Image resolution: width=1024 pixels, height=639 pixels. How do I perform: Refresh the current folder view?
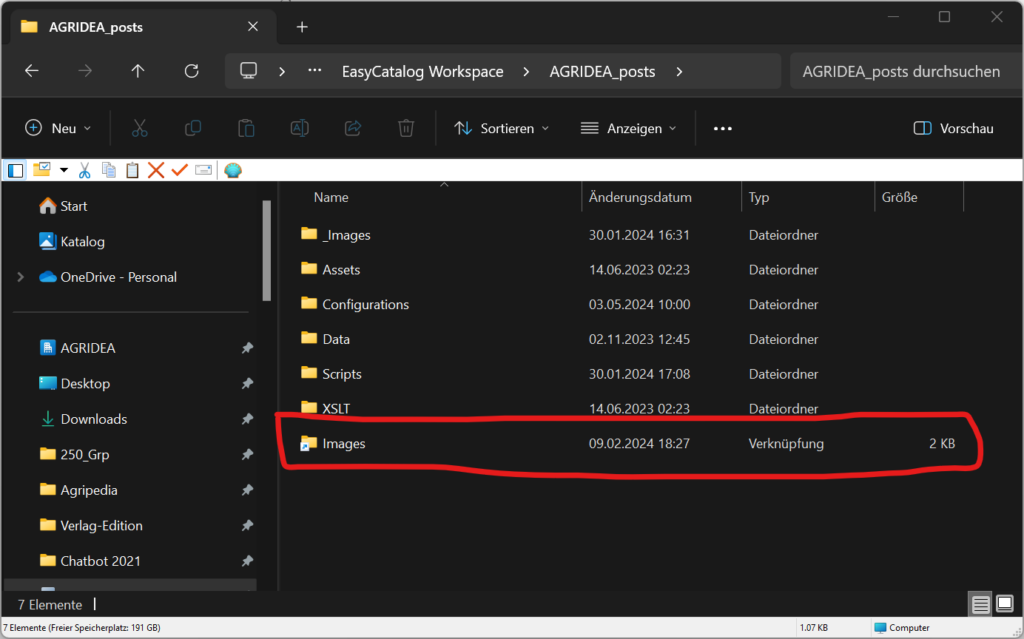click(191, 71)
